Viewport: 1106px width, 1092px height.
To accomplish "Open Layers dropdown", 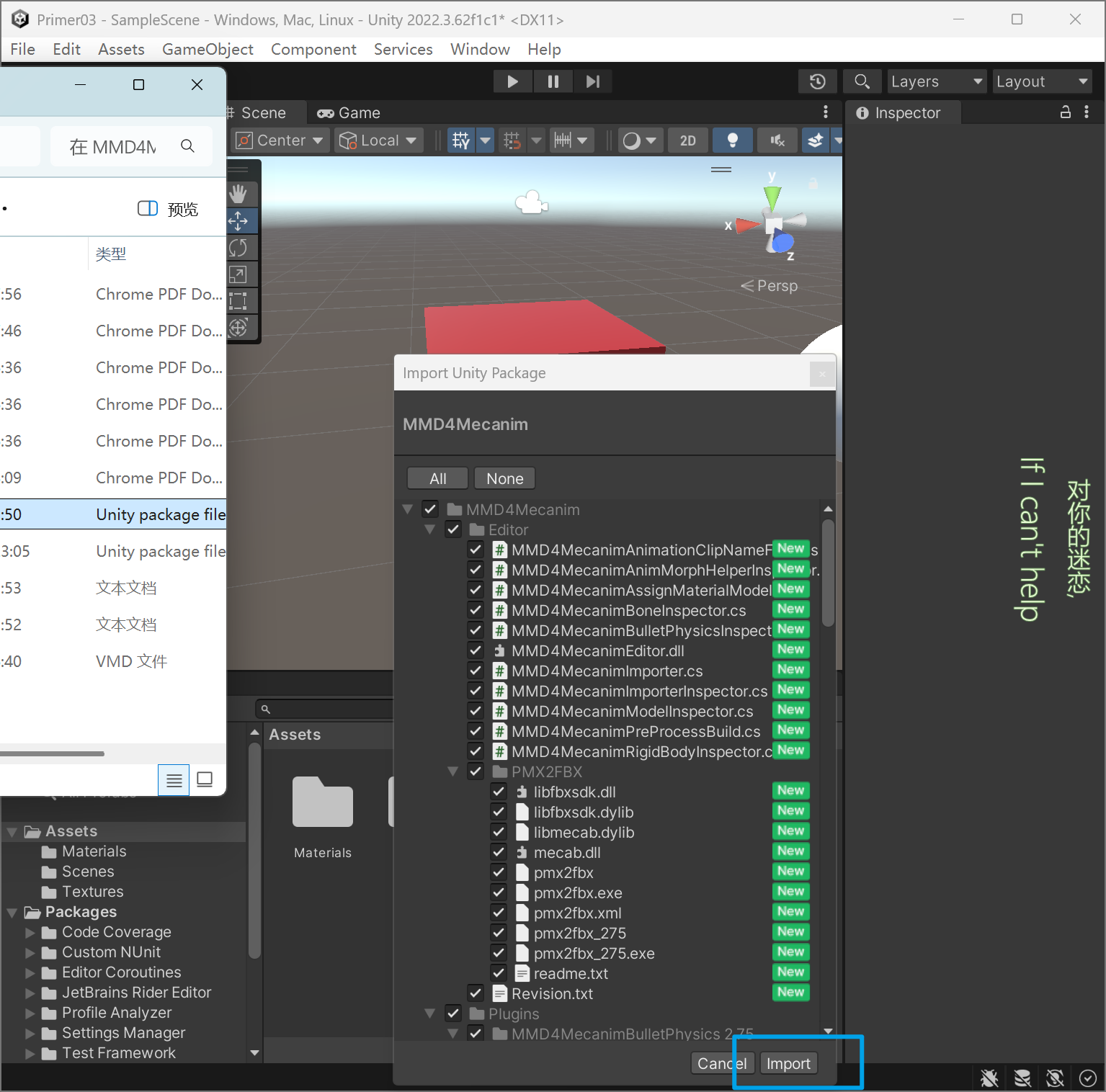I will 937,81.
